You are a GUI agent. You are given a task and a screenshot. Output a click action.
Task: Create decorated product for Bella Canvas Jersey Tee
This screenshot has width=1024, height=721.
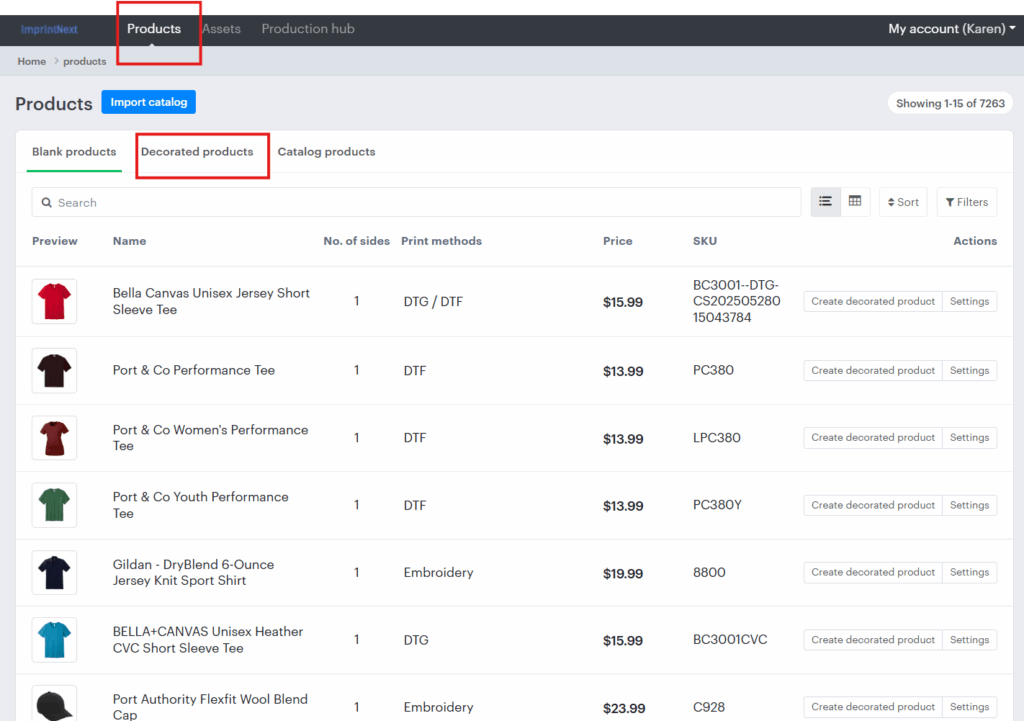click(872, 301)
